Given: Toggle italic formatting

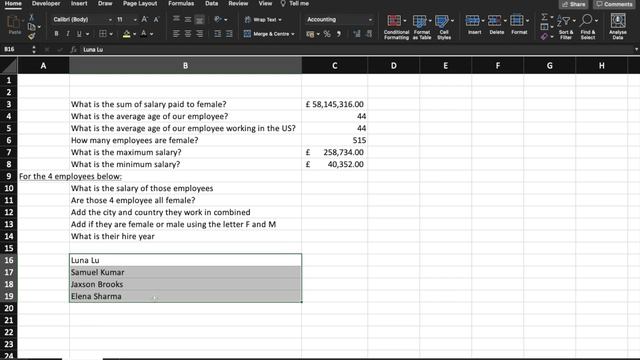Looking at the screenshot, I should point(68,34).
